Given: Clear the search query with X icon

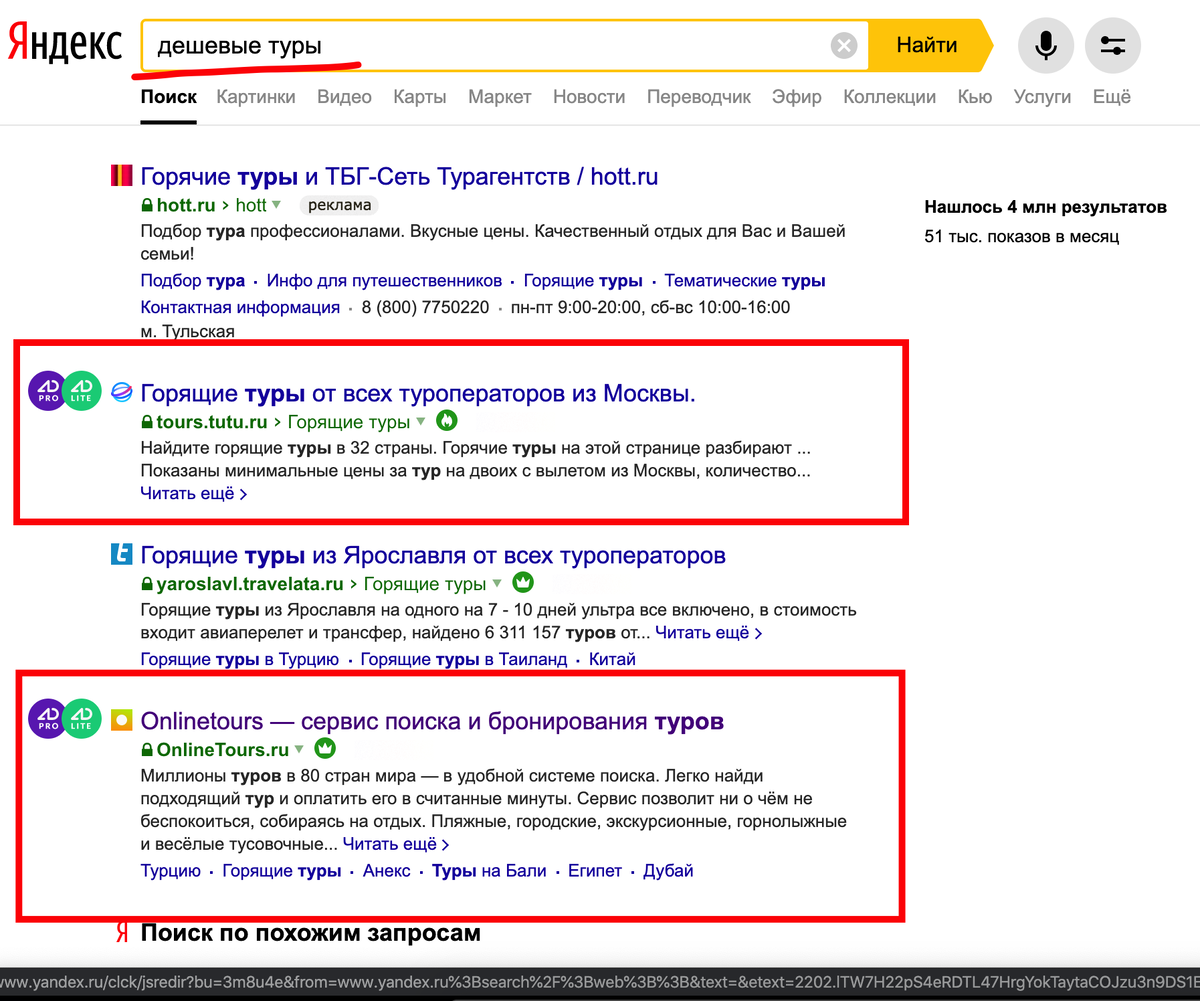Looking at the screenshot, I should pyautogui.click(x=845, y=46).
